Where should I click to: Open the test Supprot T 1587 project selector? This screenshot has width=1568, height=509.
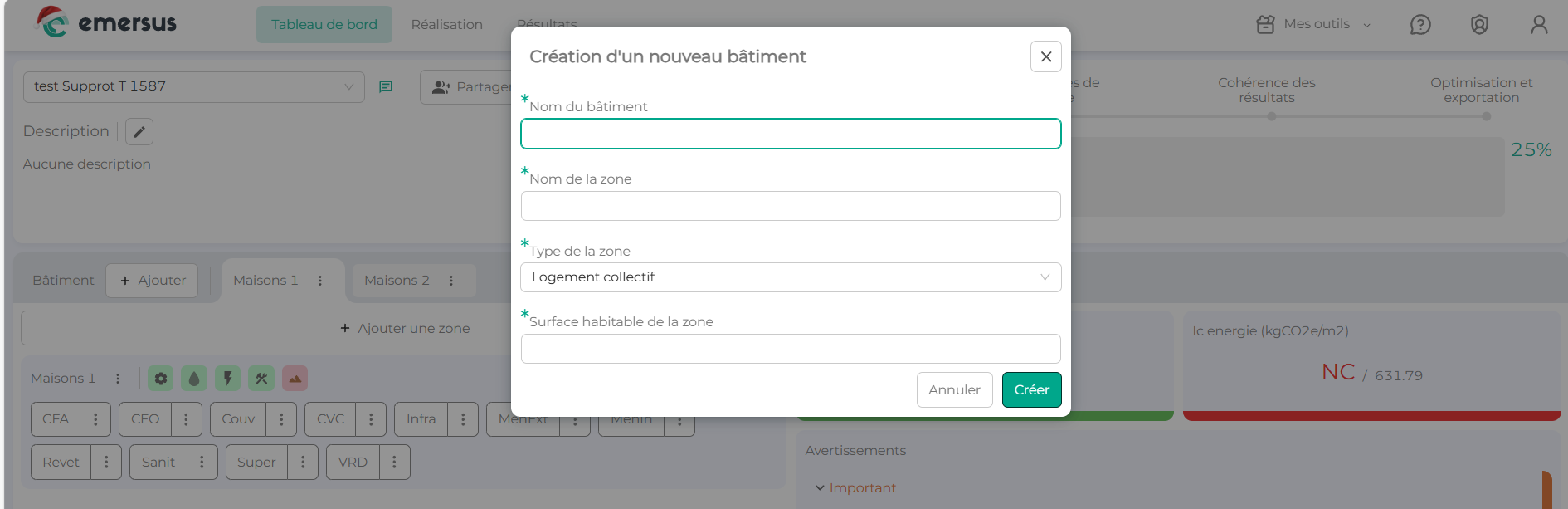point(193,86)
